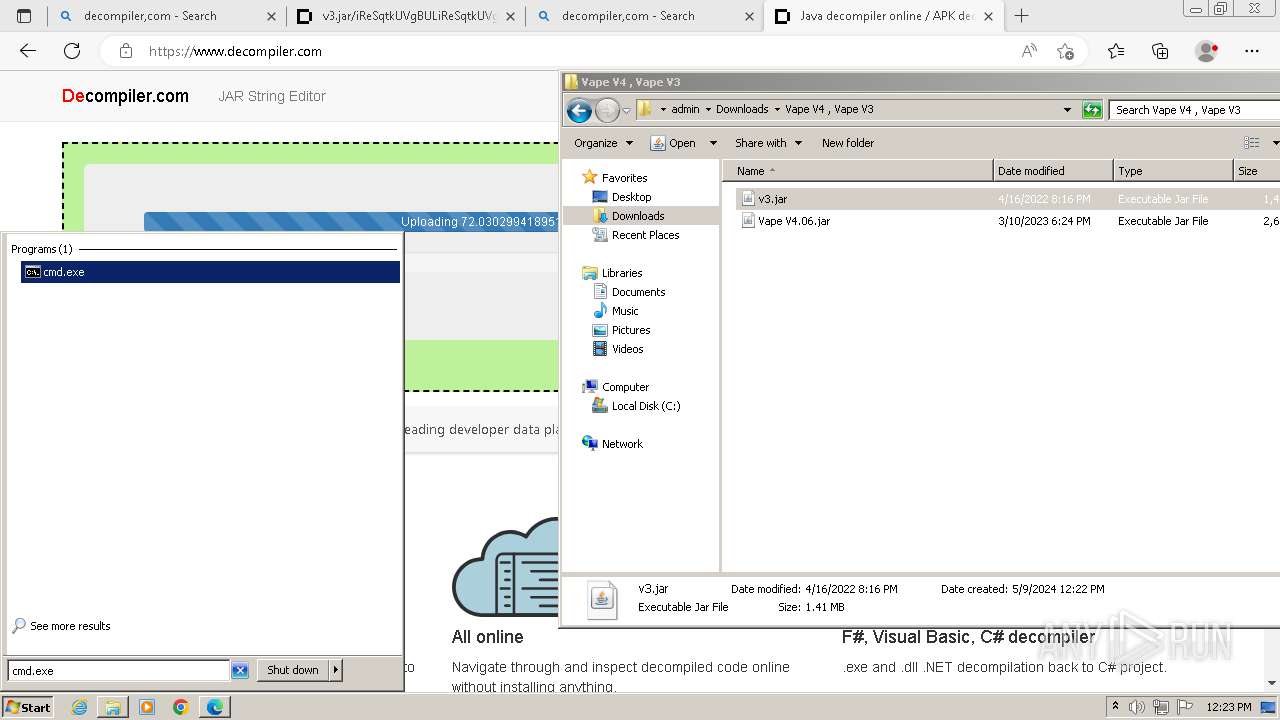
Task: Click the read aloud icon in address bar
Action: (1029, 51)
